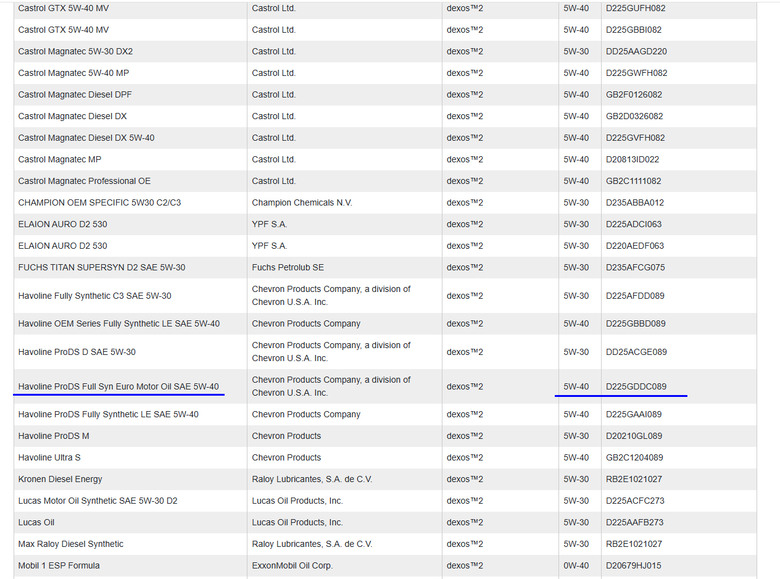Click Lucas Oil Products, Inc. in Lucas Oil row
Viewport: 780px width, 579px height.
tap(297, 522)
